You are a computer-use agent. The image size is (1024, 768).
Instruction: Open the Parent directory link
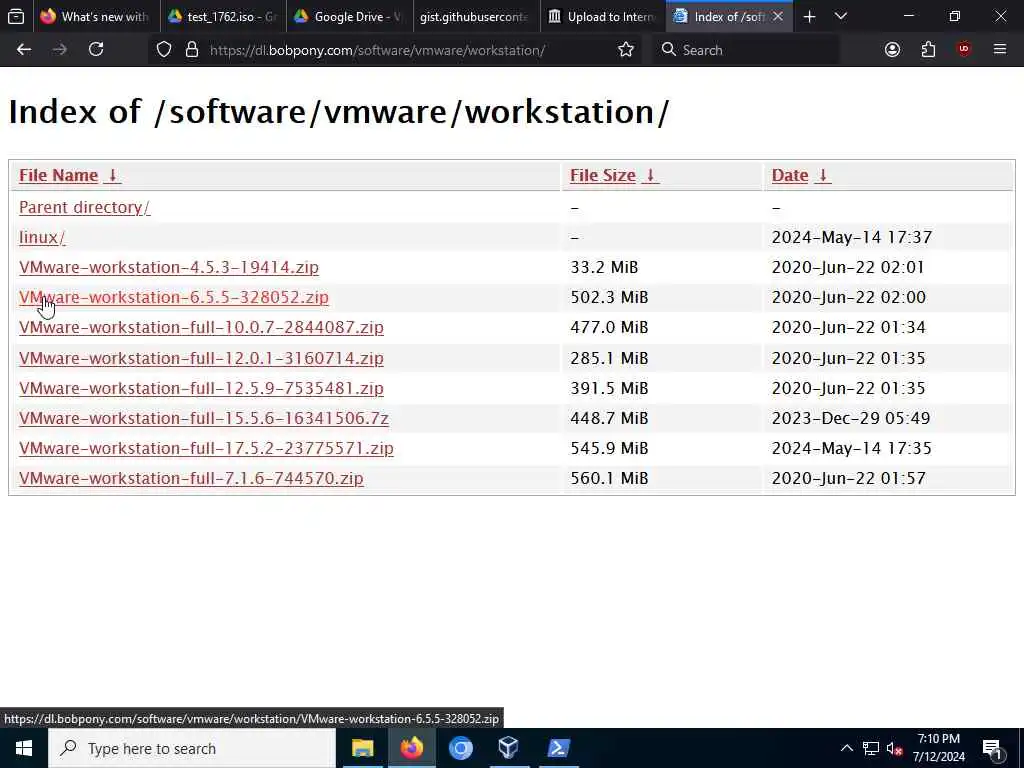point(84,207)
